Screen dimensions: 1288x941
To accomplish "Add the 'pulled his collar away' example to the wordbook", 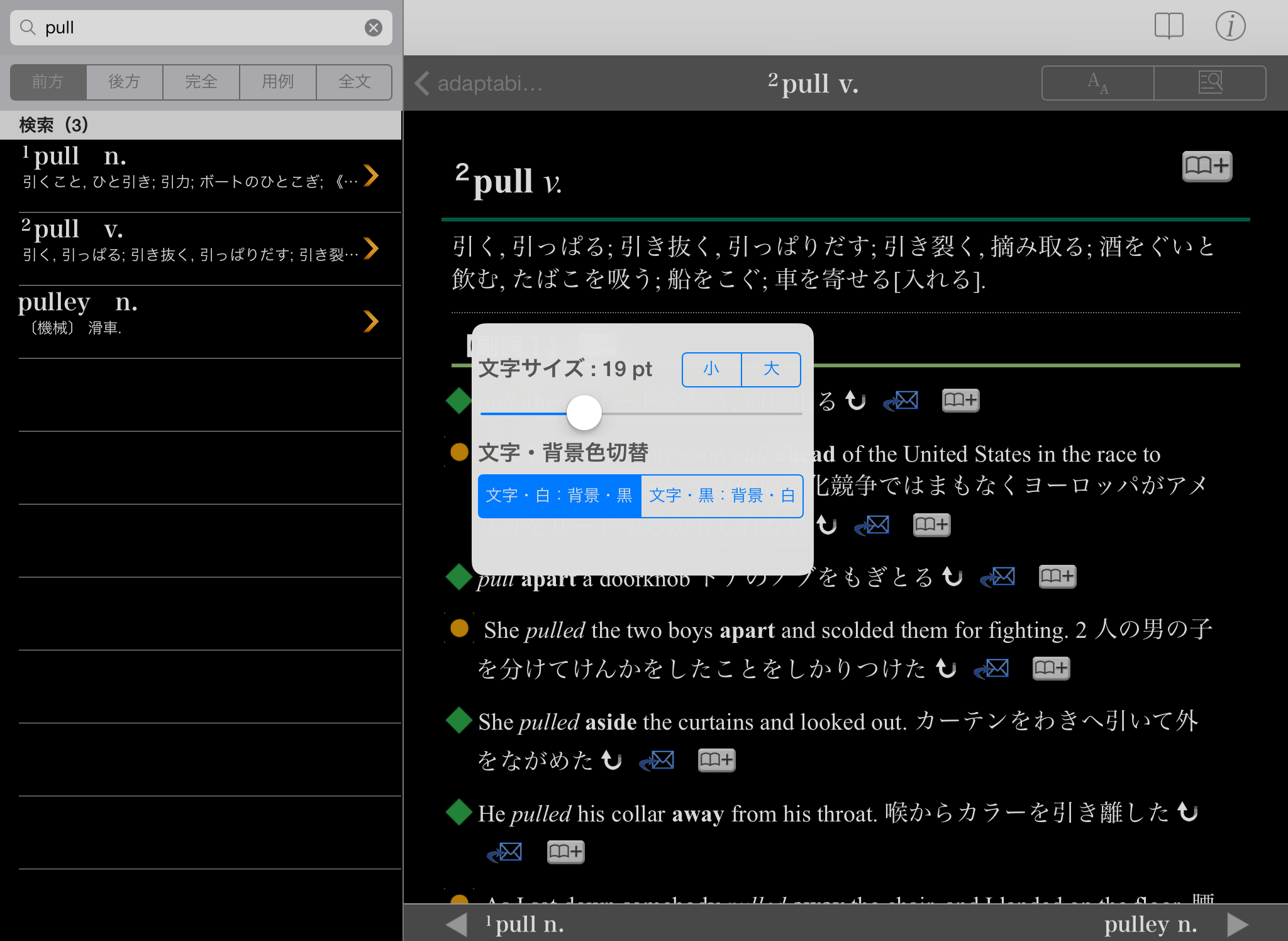I will (565, 852).
